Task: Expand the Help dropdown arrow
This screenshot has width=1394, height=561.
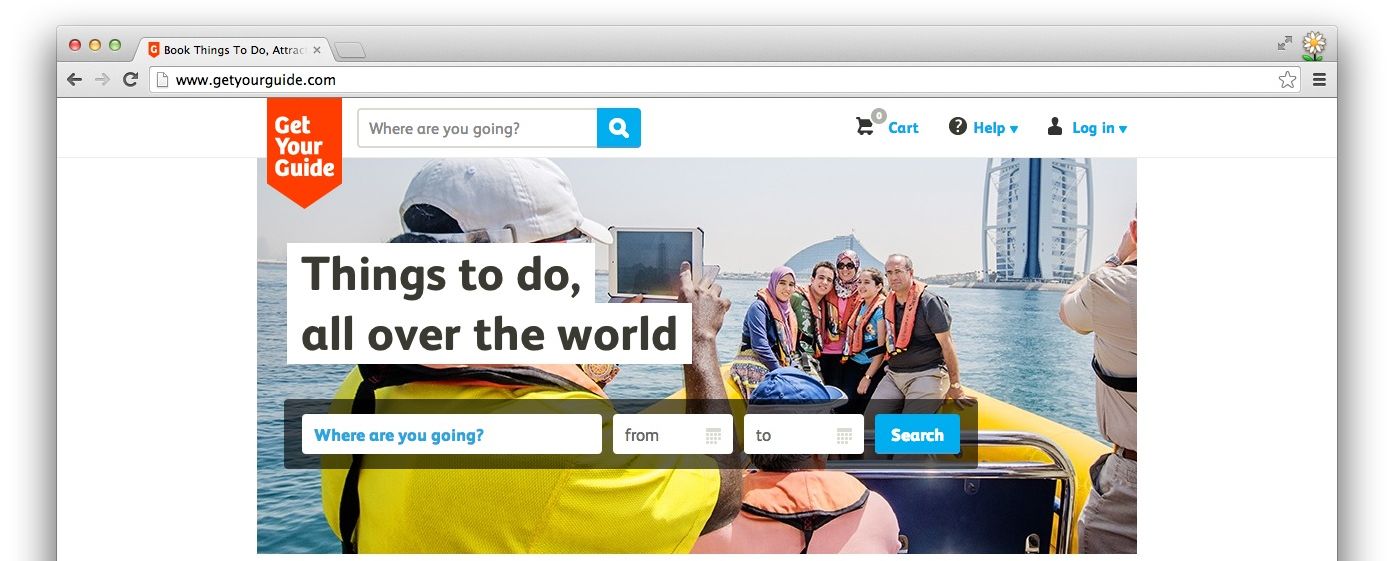Action: (1014, 129)
